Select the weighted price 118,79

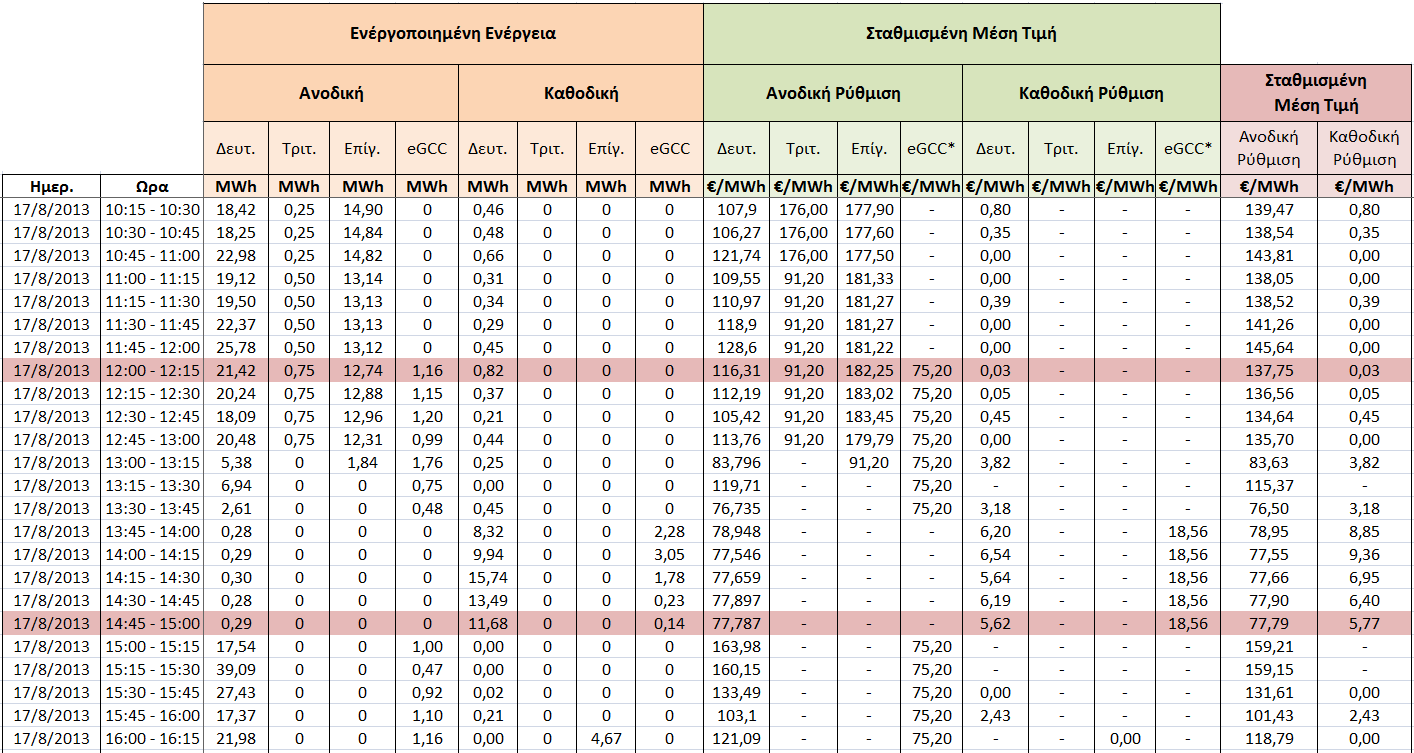pyautogui.click(x=1269, y=739)
